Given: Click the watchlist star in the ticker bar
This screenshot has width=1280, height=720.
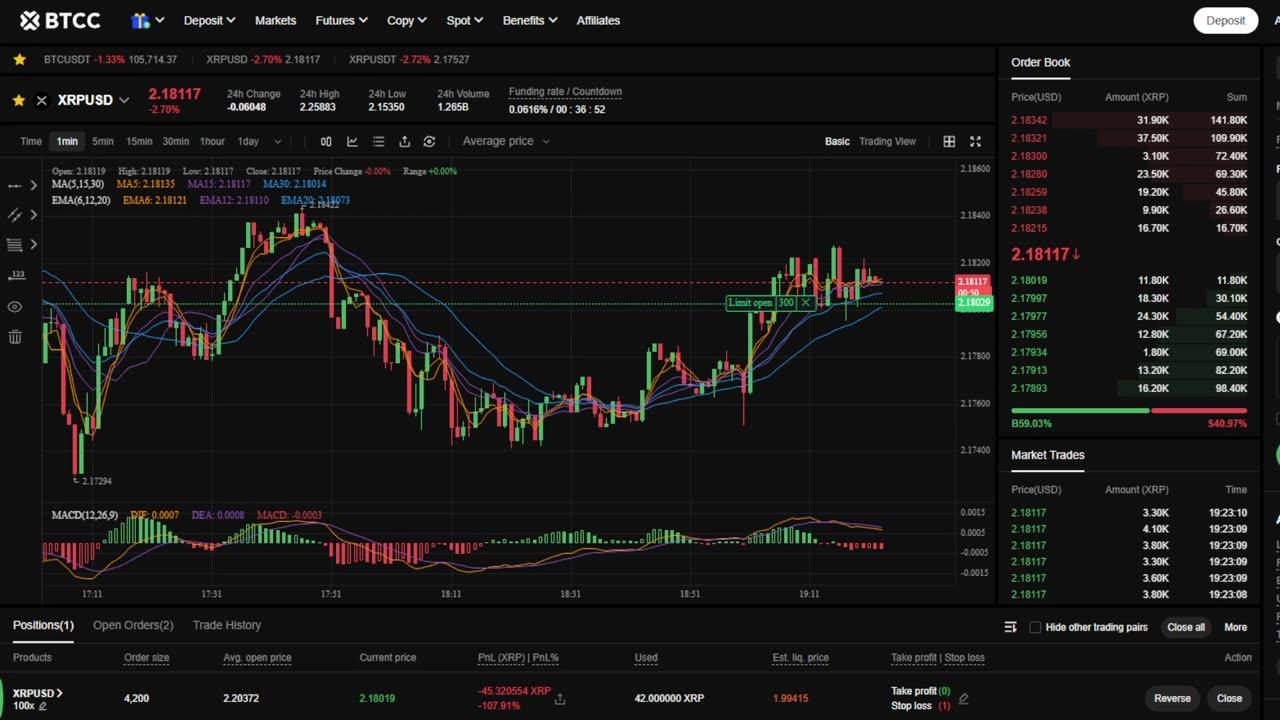Looking at the screenshot, I should [19, 60].
